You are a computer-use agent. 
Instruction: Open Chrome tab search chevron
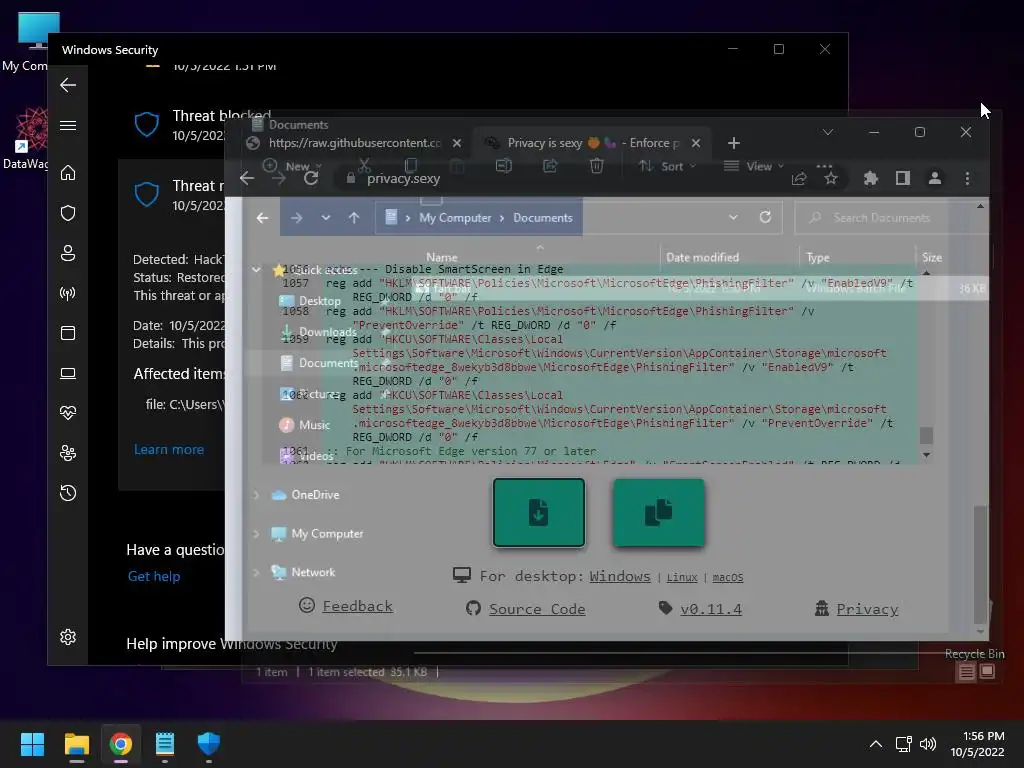[827, 132]
